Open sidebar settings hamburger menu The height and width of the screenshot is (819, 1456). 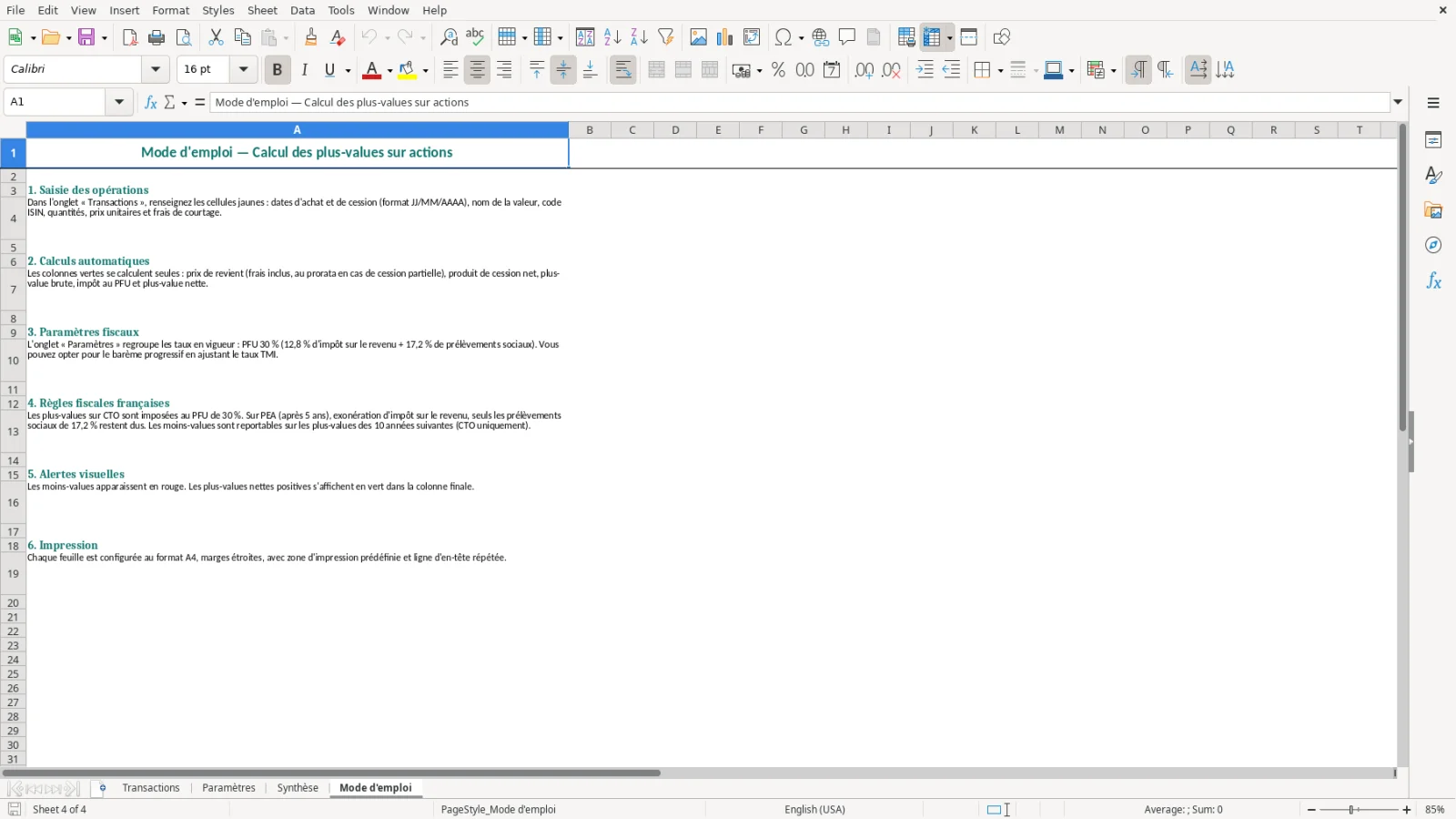1433,103
